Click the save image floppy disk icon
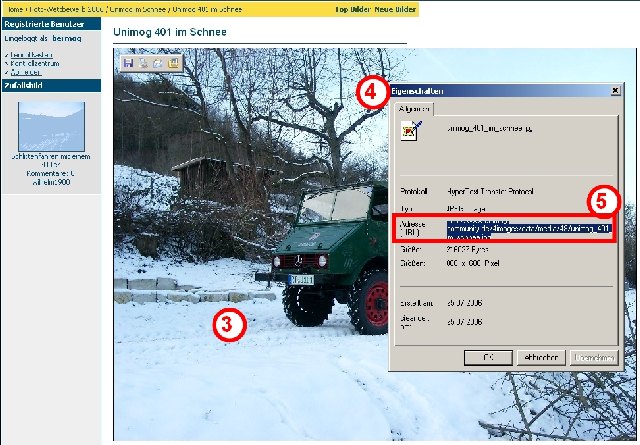640x445 pixels. tap(128, 63)
